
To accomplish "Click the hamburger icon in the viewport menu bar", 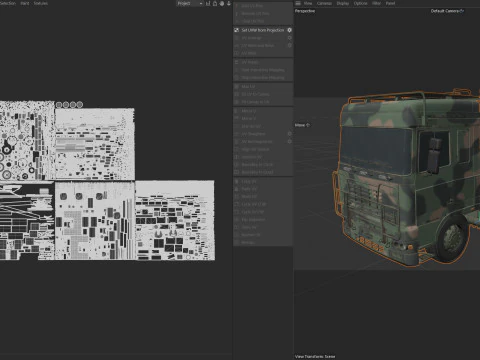I will 298,3.
